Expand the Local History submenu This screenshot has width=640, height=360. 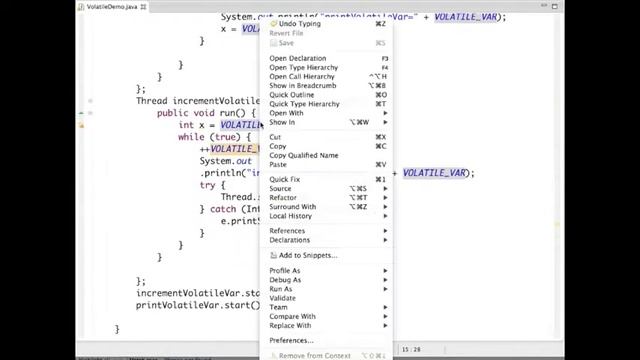coord(327,216)
